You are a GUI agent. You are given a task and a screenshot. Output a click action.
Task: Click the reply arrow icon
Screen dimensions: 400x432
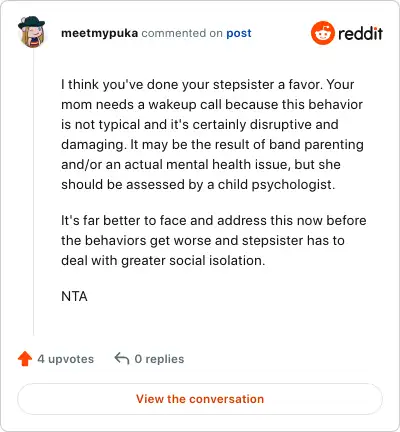pyautogui.click(x=122, y=359)
